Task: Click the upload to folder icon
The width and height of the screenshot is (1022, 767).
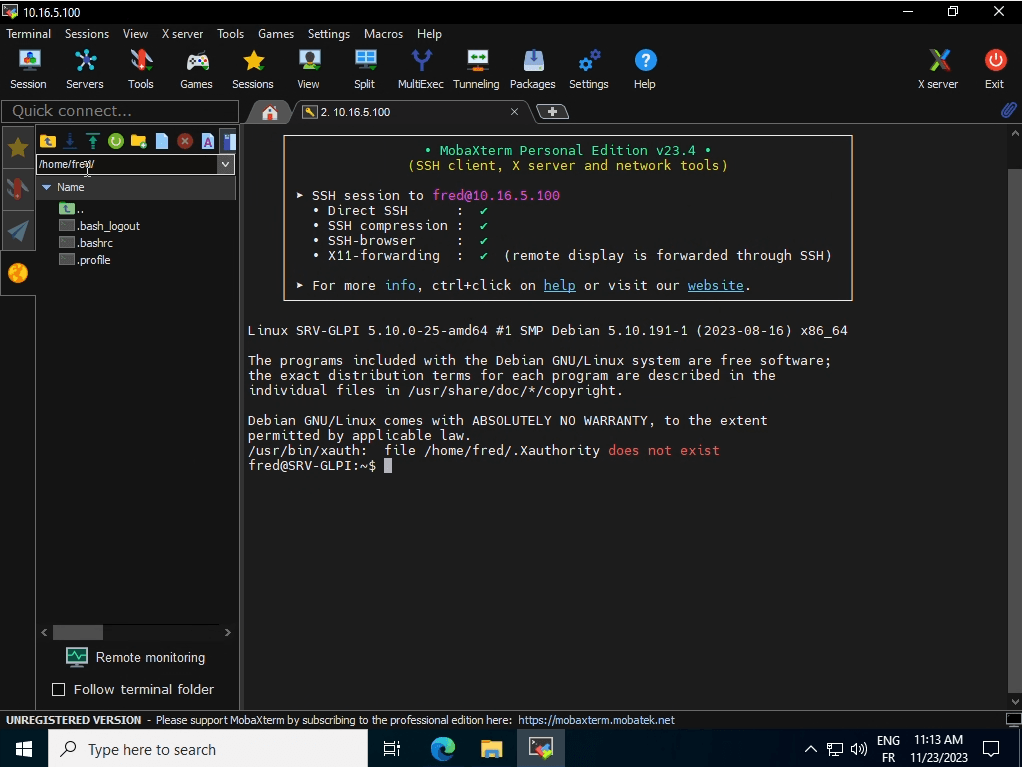Action: [x=93, y=141]
